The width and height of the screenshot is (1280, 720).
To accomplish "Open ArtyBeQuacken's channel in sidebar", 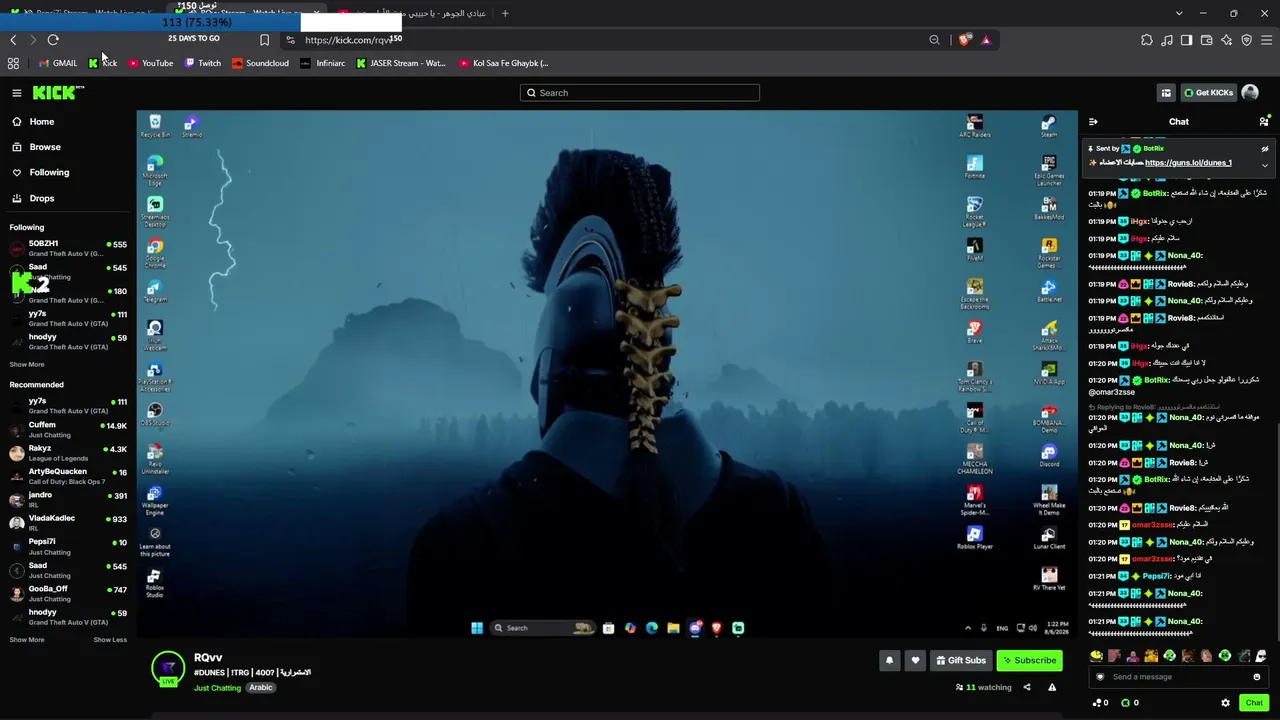I will click(68, 477).
